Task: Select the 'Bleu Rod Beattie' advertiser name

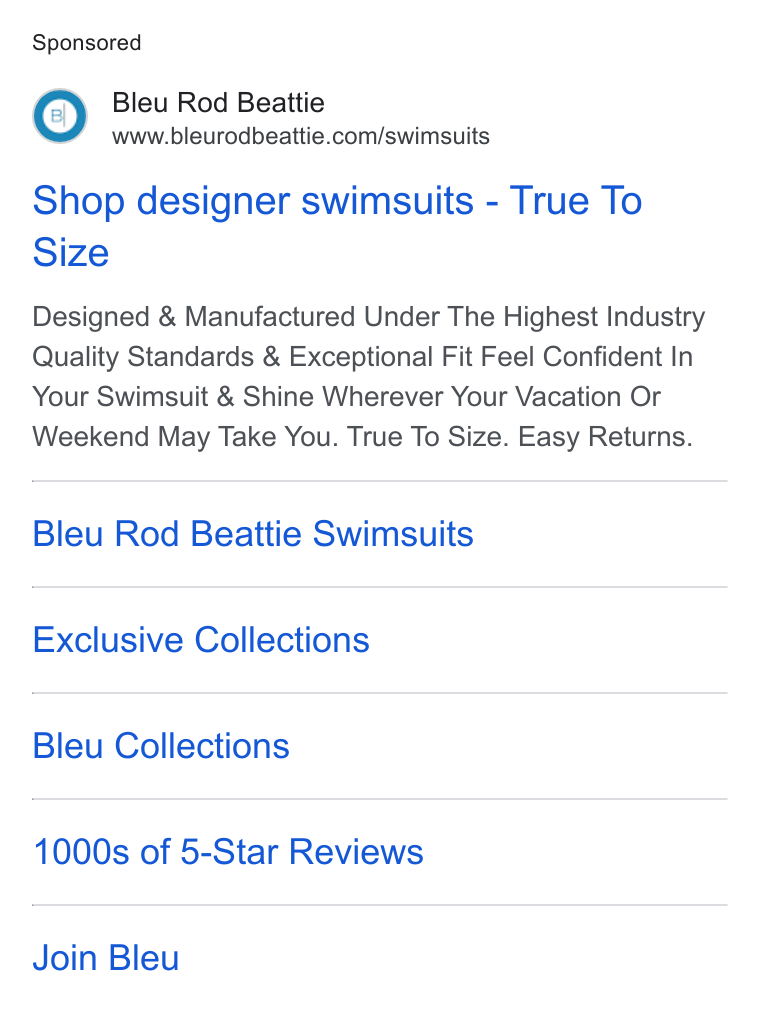Action: (218, 102)
